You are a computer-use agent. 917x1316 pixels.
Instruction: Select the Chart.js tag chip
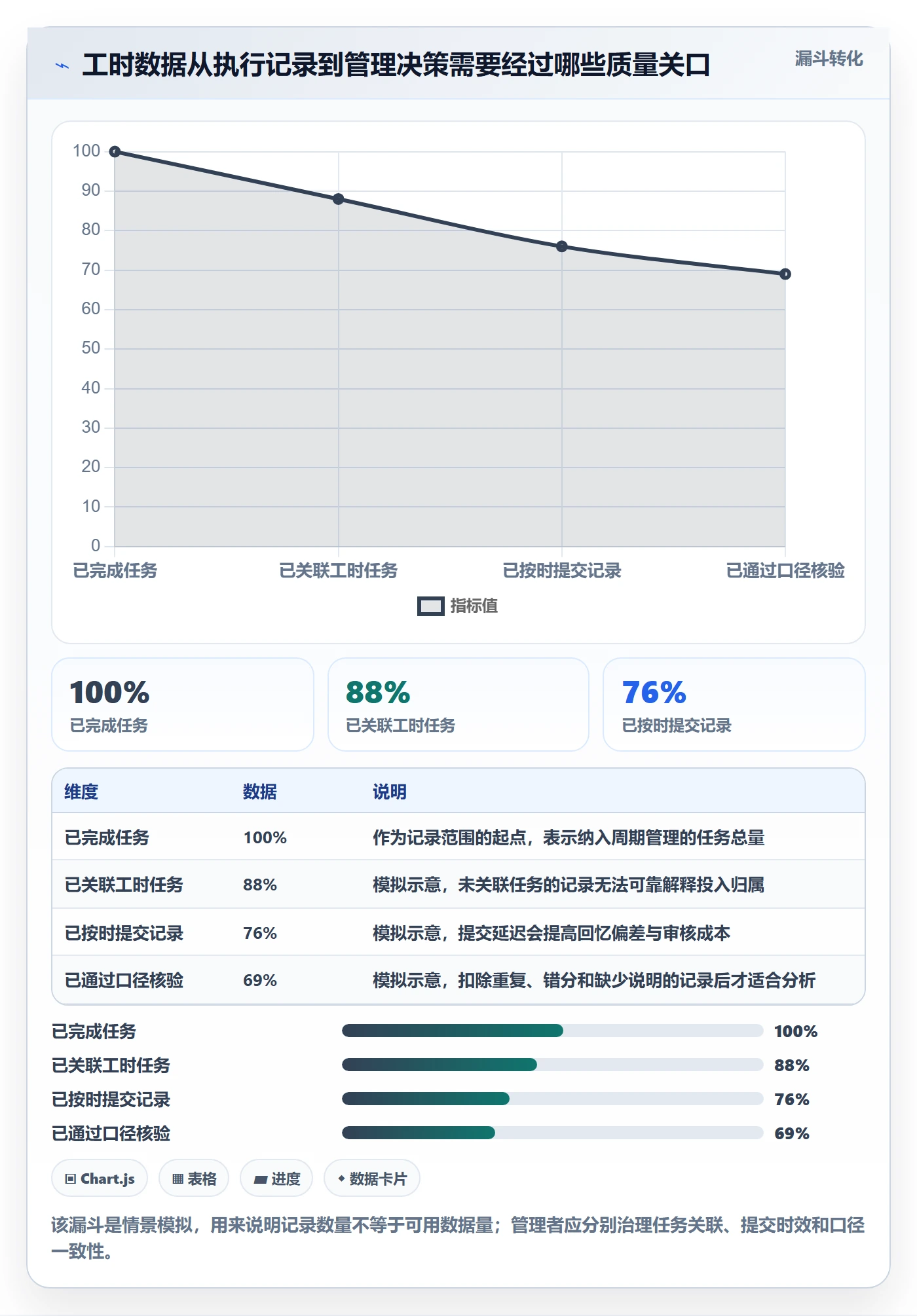pyautogui.click(x=100, y=1179)
